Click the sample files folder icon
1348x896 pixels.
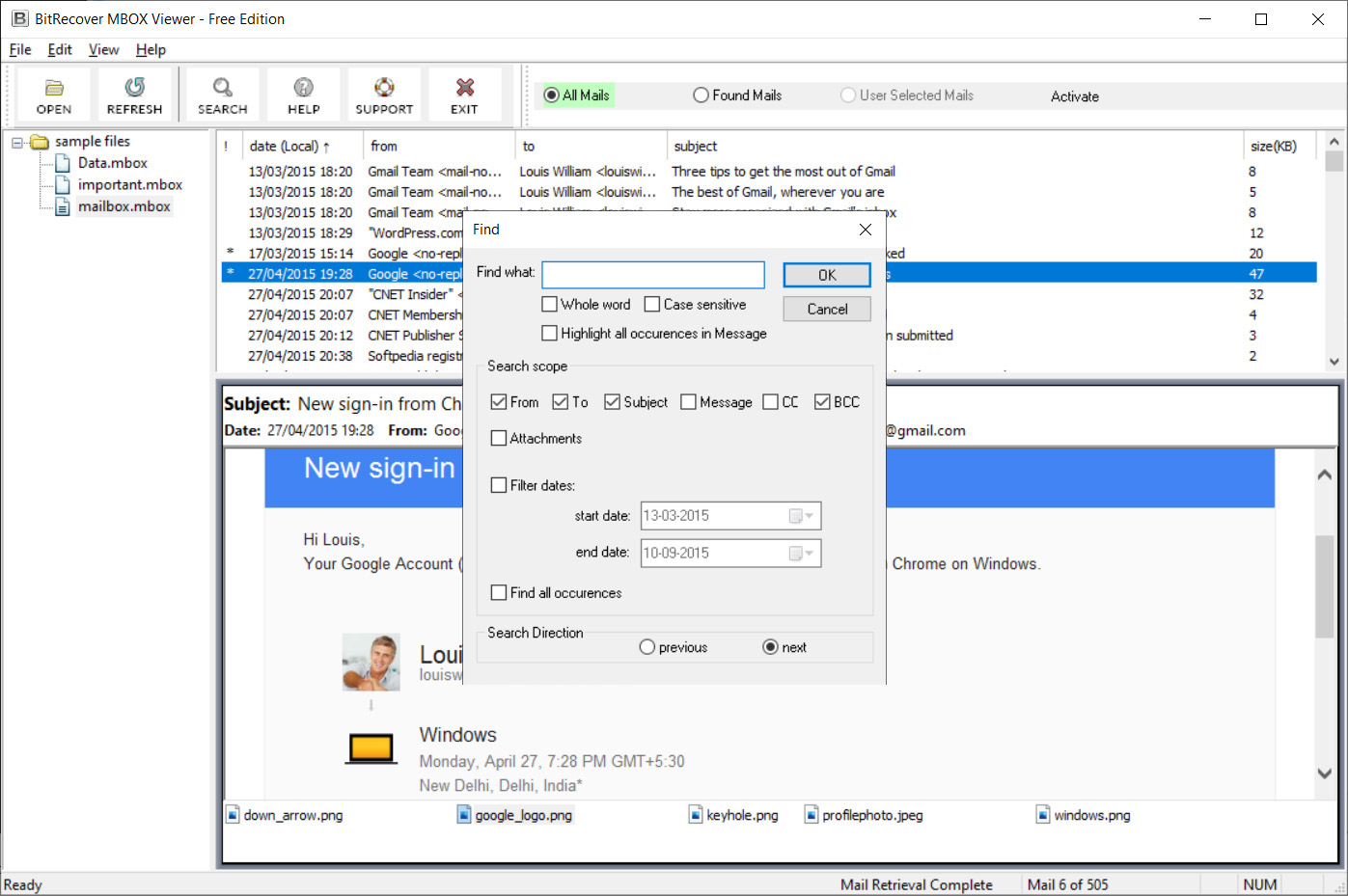pyautogui.click(x=40, y=142)
